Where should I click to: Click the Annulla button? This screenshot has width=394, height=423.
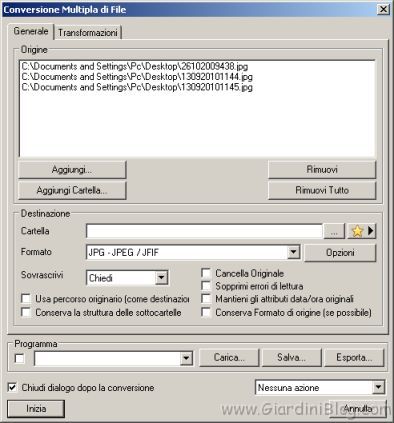(x=358, y=409)
